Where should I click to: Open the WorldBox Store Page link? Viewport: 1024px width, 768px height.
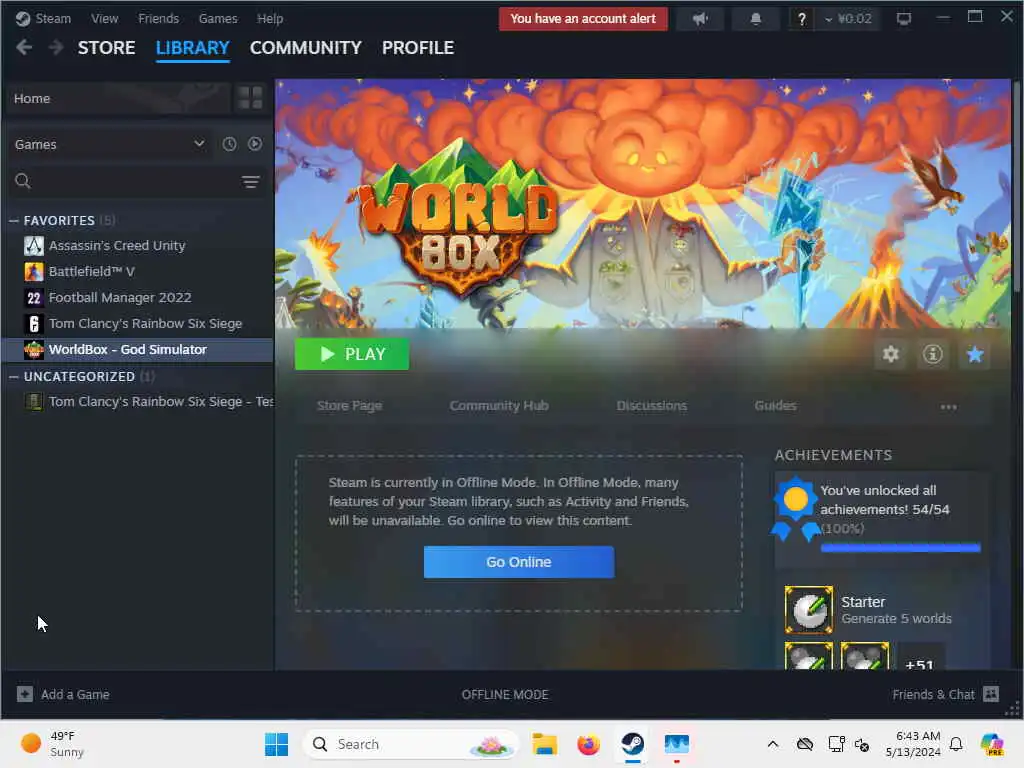349,406
